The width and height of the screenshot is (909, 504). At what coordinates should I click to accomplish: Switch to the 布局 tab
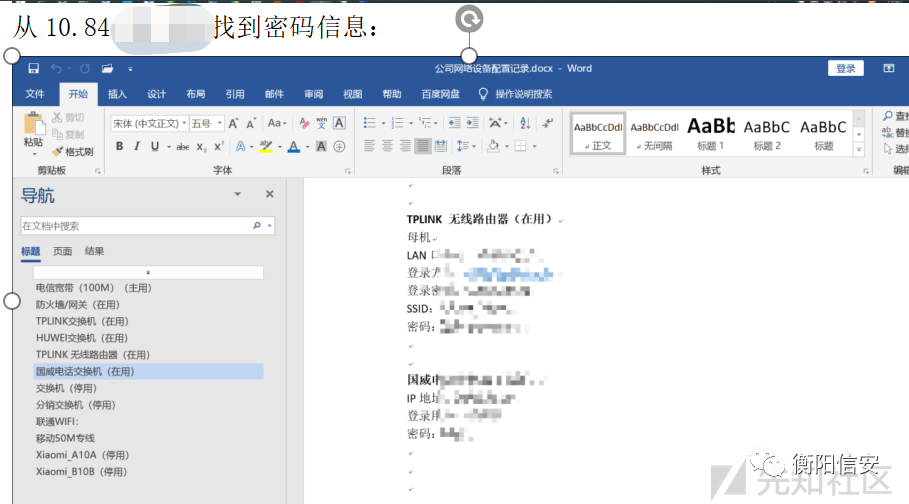tap(196, 94)
